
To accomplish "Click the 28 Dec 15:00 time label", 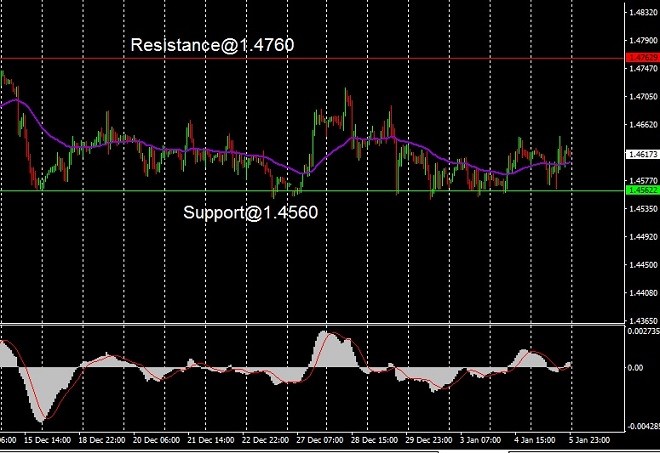I will [x=374, y=440].
